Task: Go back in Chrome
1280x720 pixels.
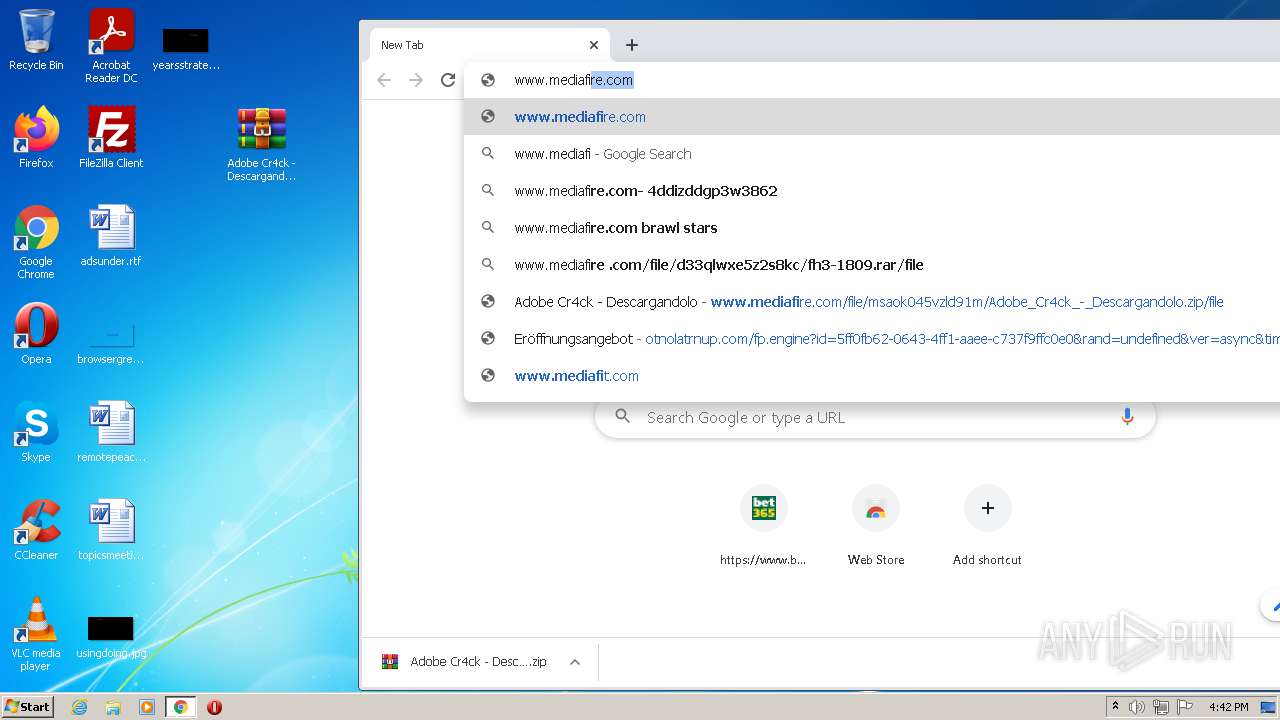Action: [384, 80]
